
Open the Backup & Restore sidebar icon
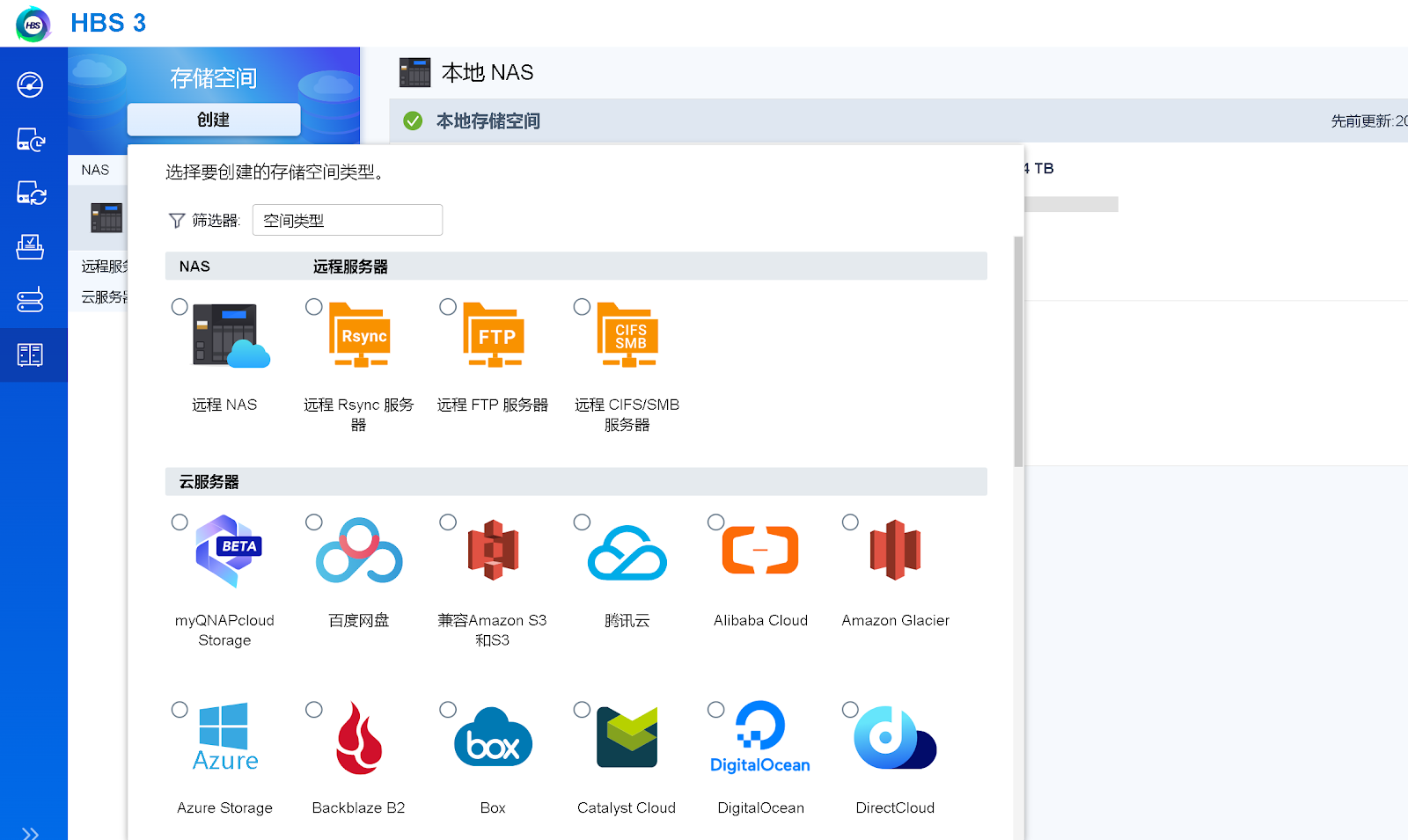point(31,139)
